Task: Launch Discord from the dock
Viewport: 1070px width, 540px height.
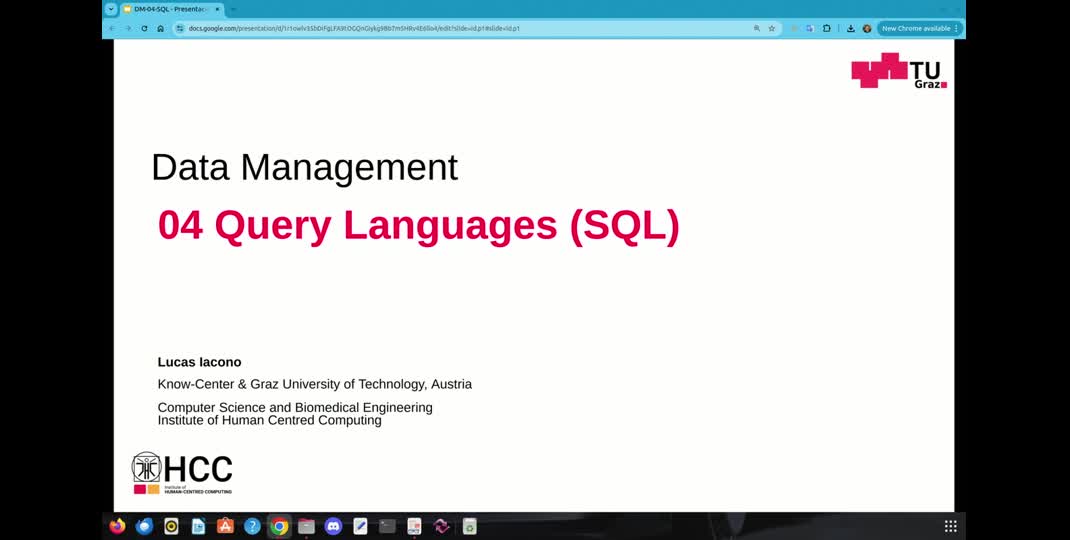Action: pos(333,526)
